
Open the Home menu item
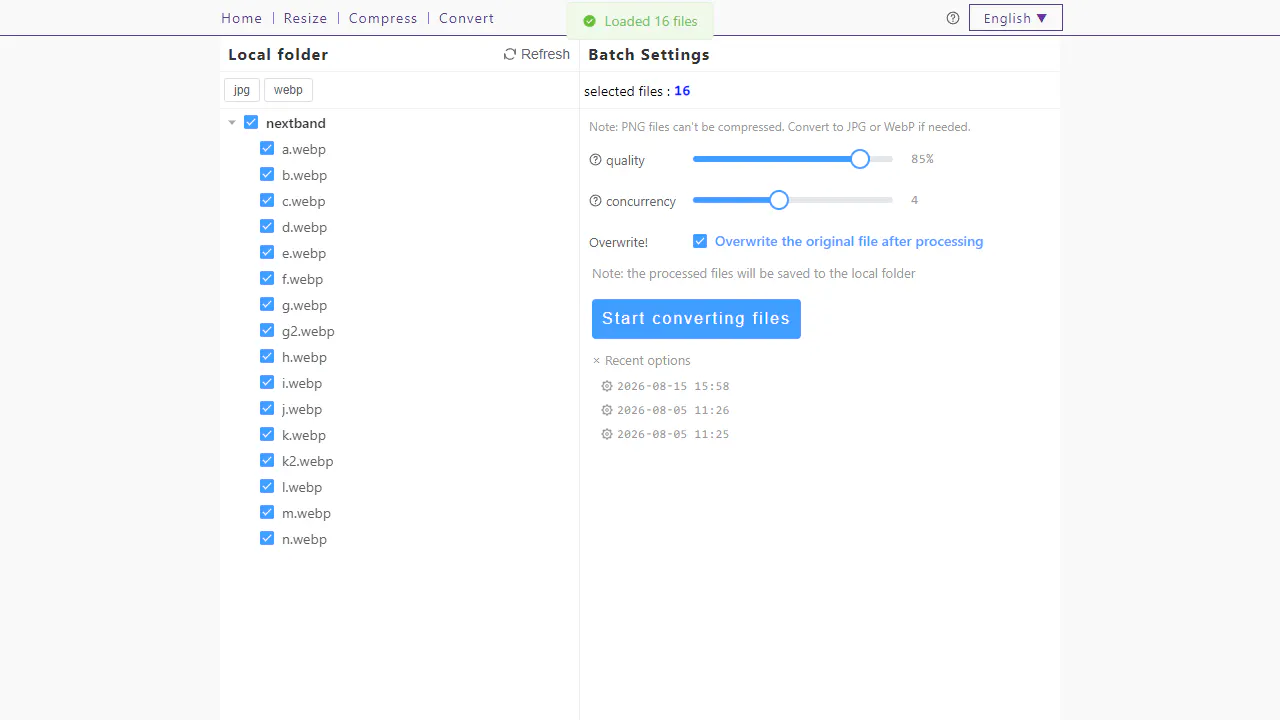point(242,18)
